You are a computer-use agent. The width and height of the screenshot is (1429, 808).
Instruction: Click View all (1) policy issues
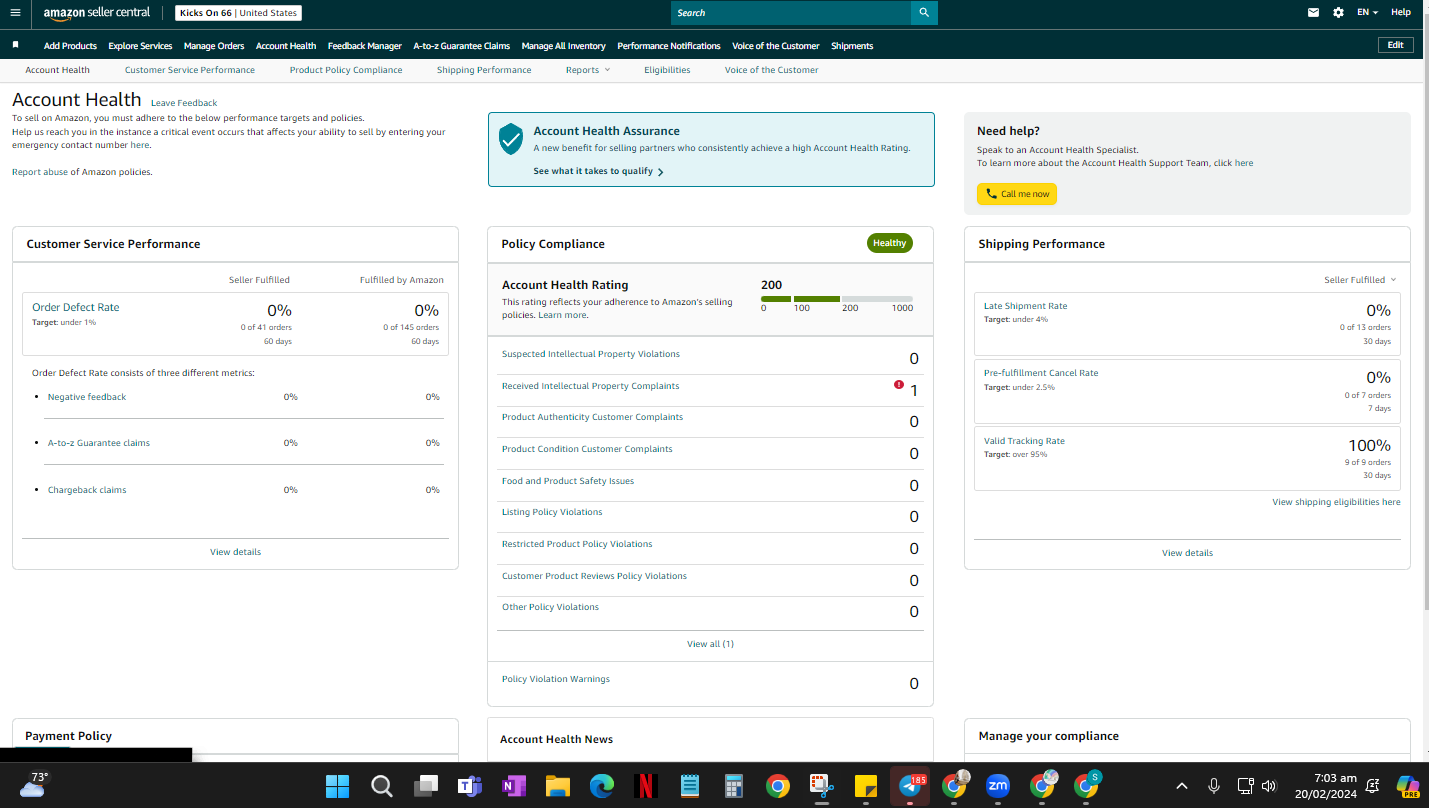coord(710,644)
